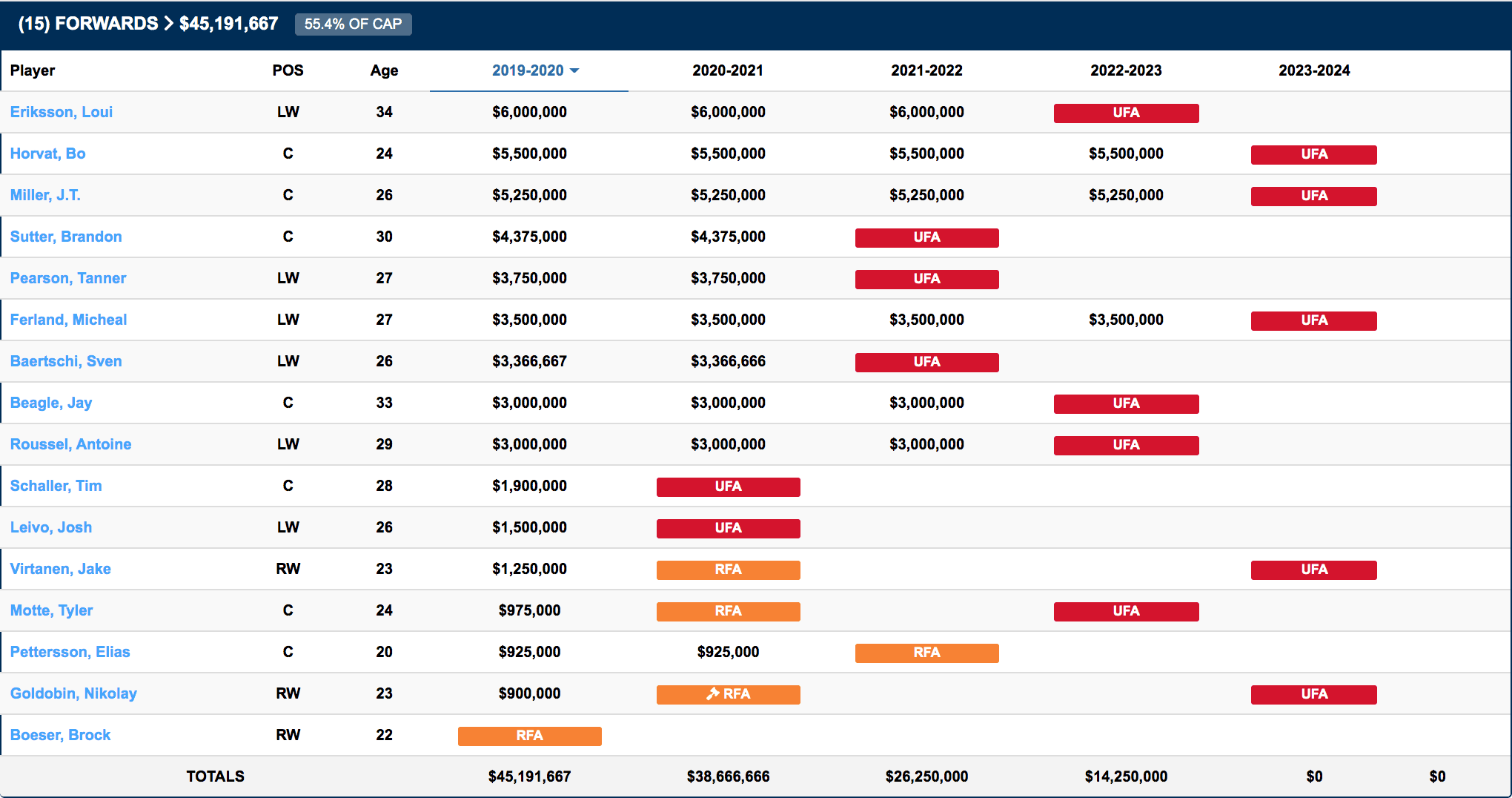Image resolution: width=1512 pixels, height=798 pixels.
Task: Click the arbitration hammer icon in Goldobin's RFA badge
Action: (712, 694)
